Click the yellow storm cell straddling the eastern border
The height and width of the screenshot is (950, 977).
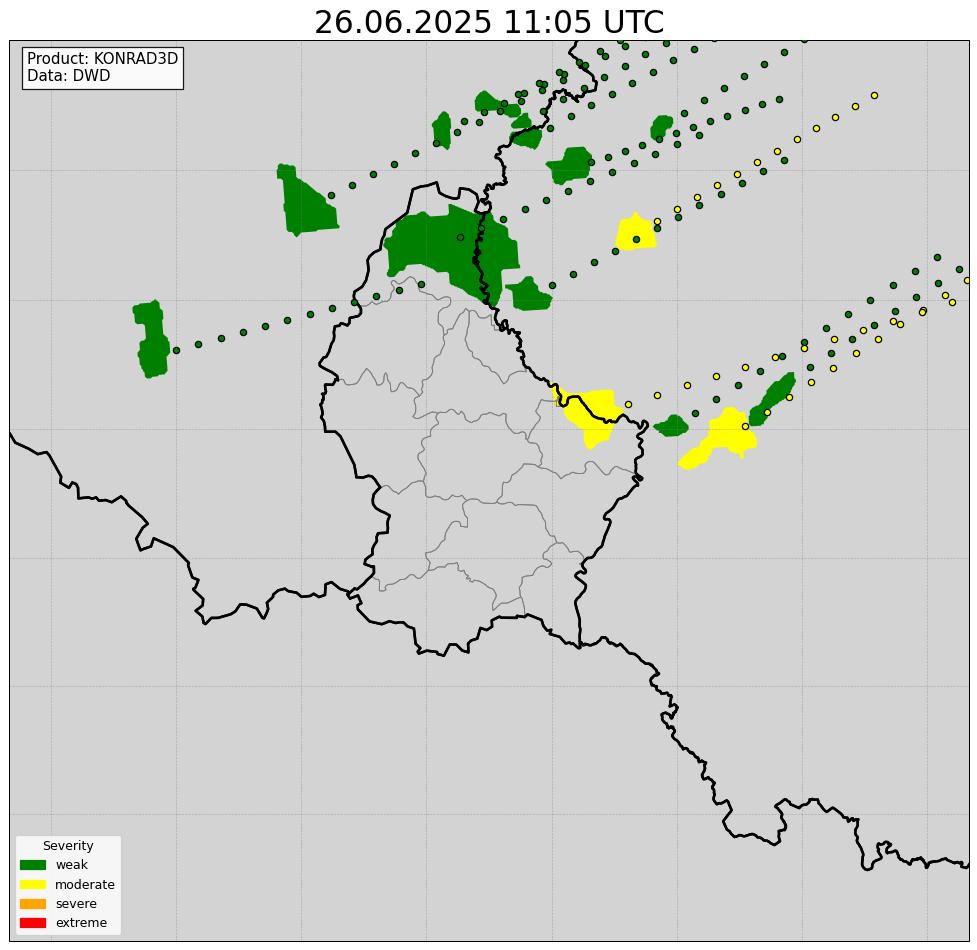589,414
